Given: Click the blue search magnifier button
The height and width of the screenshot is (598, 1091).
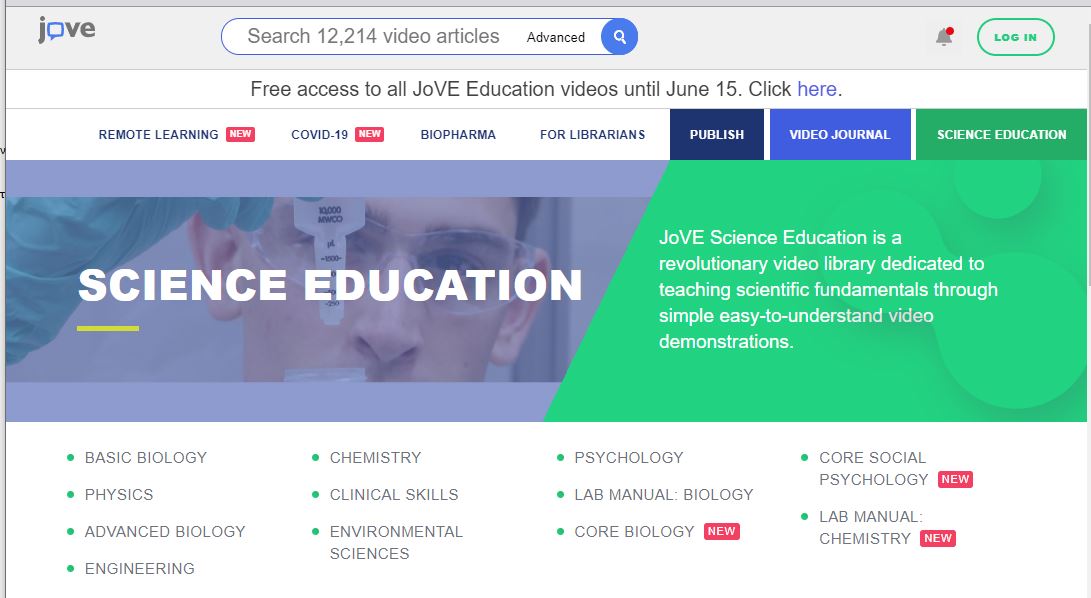Looking at the screenshot, I should (x=619, y=37).
